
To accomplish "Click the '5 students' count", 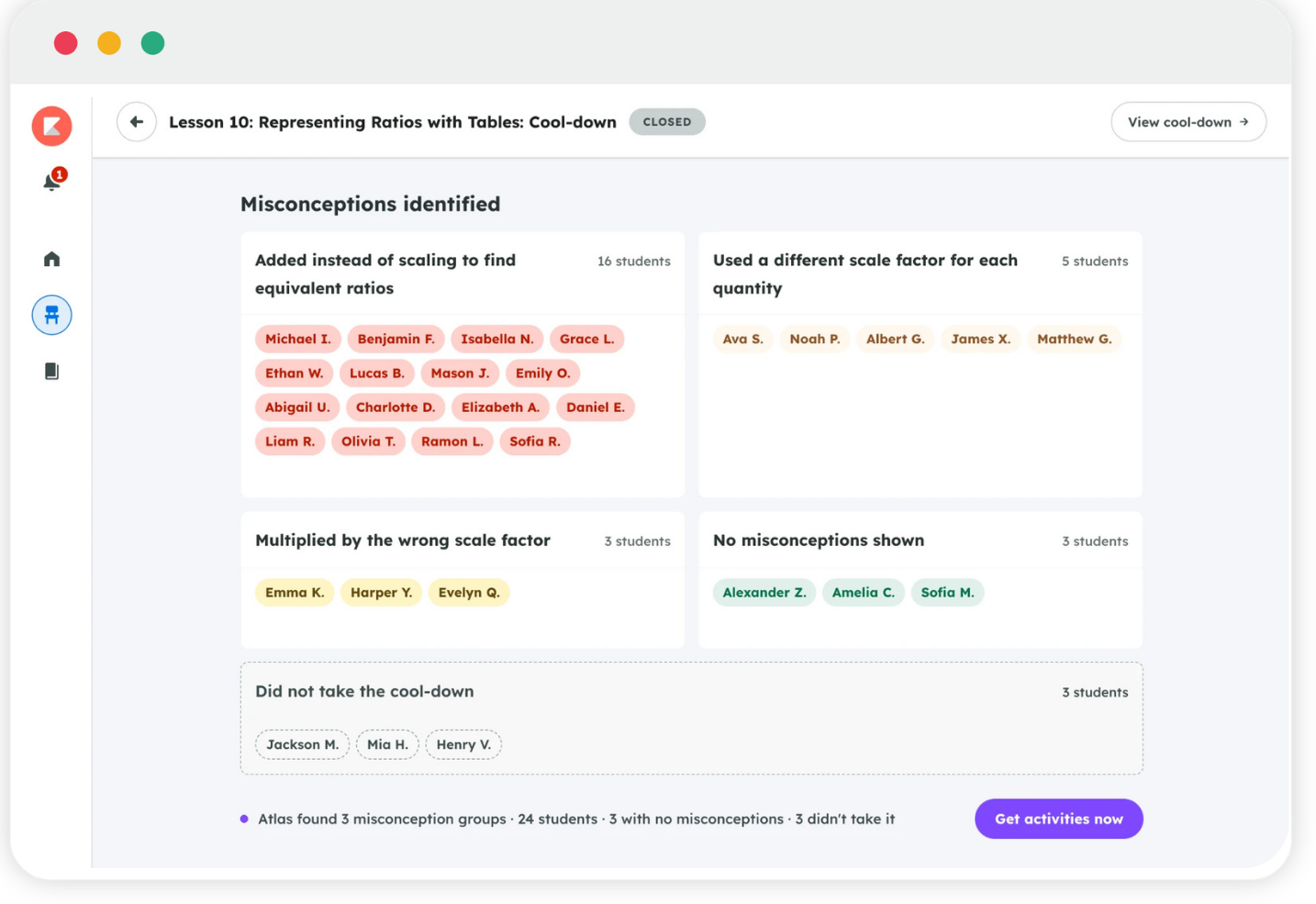I will coord(1095,261).
